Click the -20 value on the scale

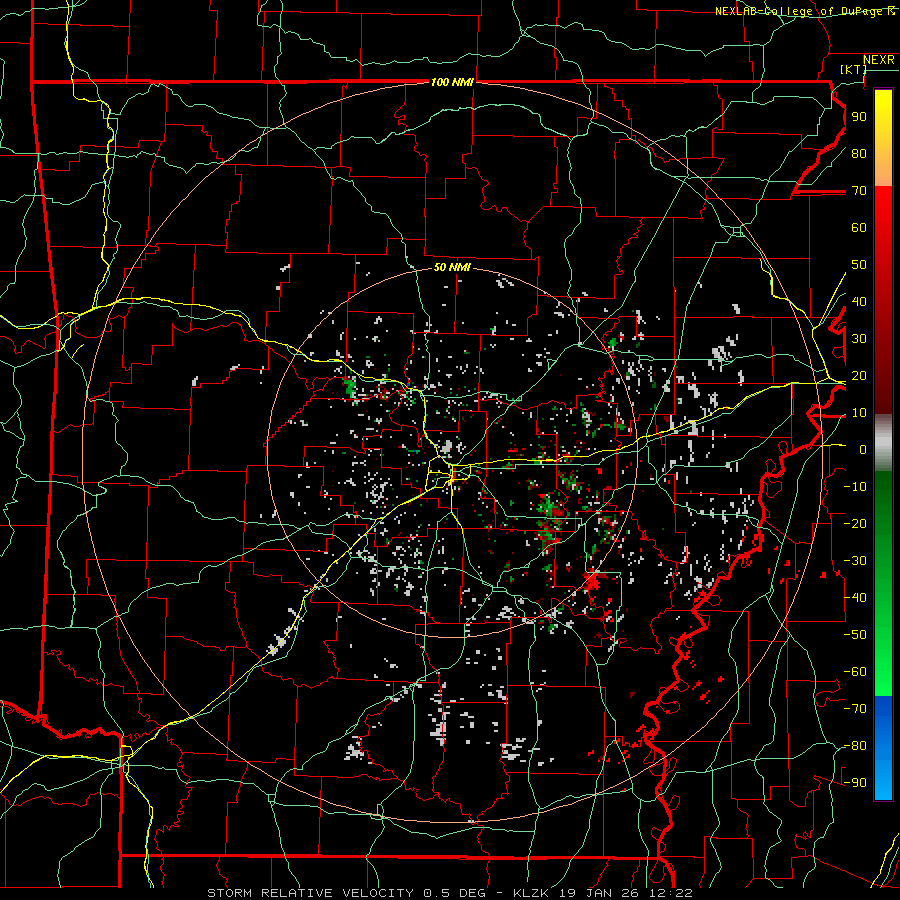click(x=855, y=523)
